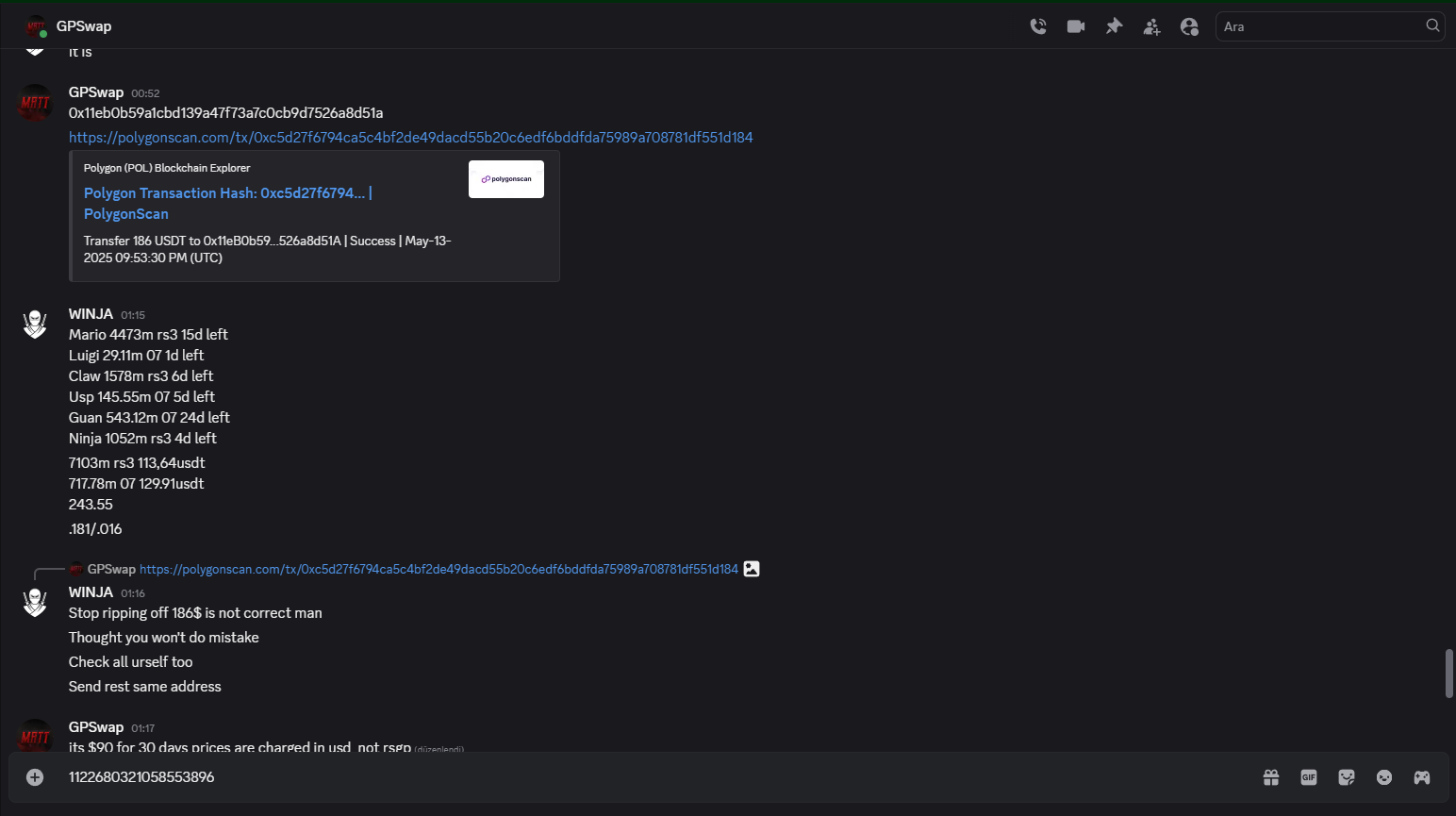Click the GPSwap header avatar

click(x=36, y=26)
